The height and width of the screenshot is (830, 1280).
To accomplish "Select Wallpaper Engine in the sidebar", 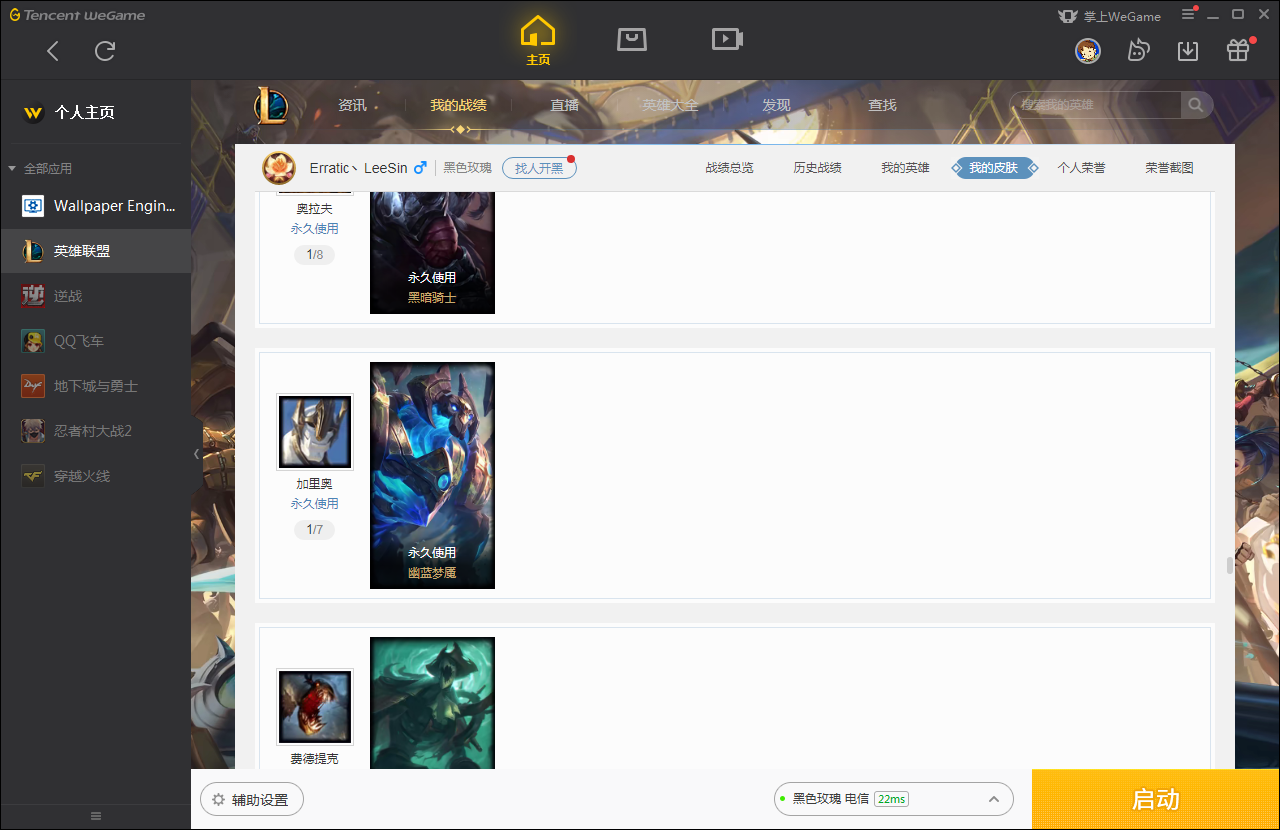I will [95, 206].
